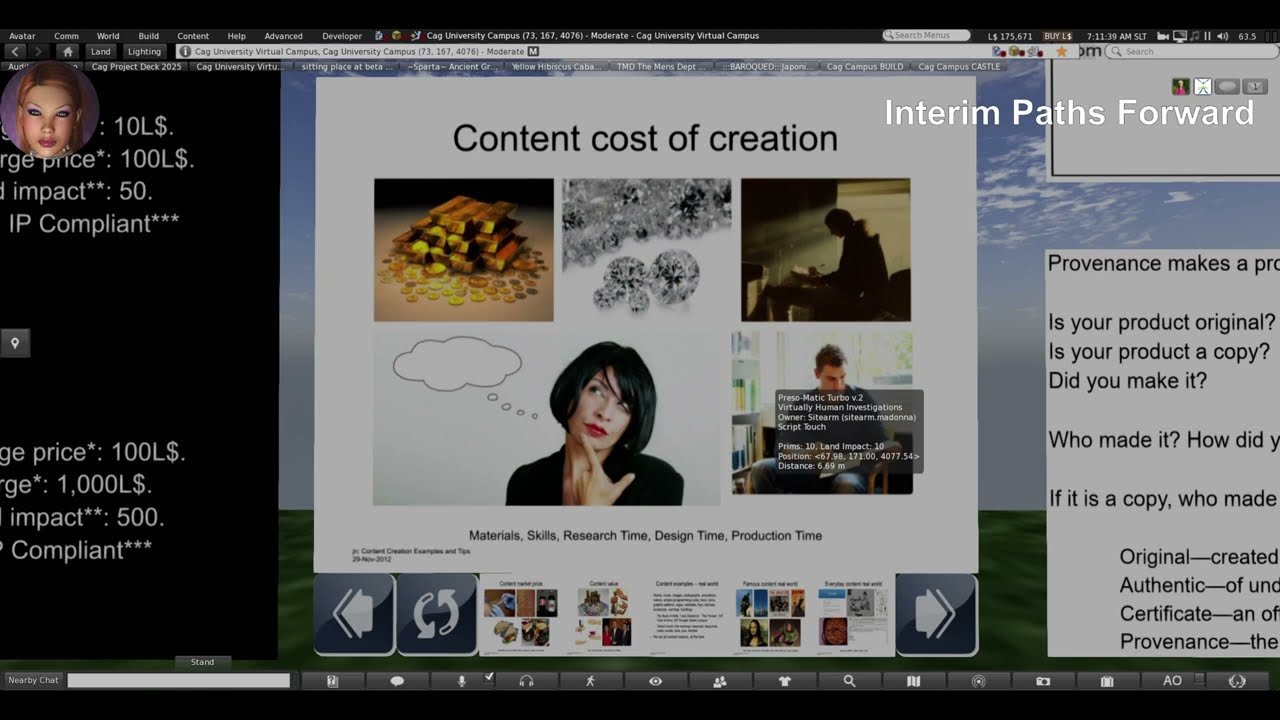Click the Nearby Chat label button

coord(33,680)
